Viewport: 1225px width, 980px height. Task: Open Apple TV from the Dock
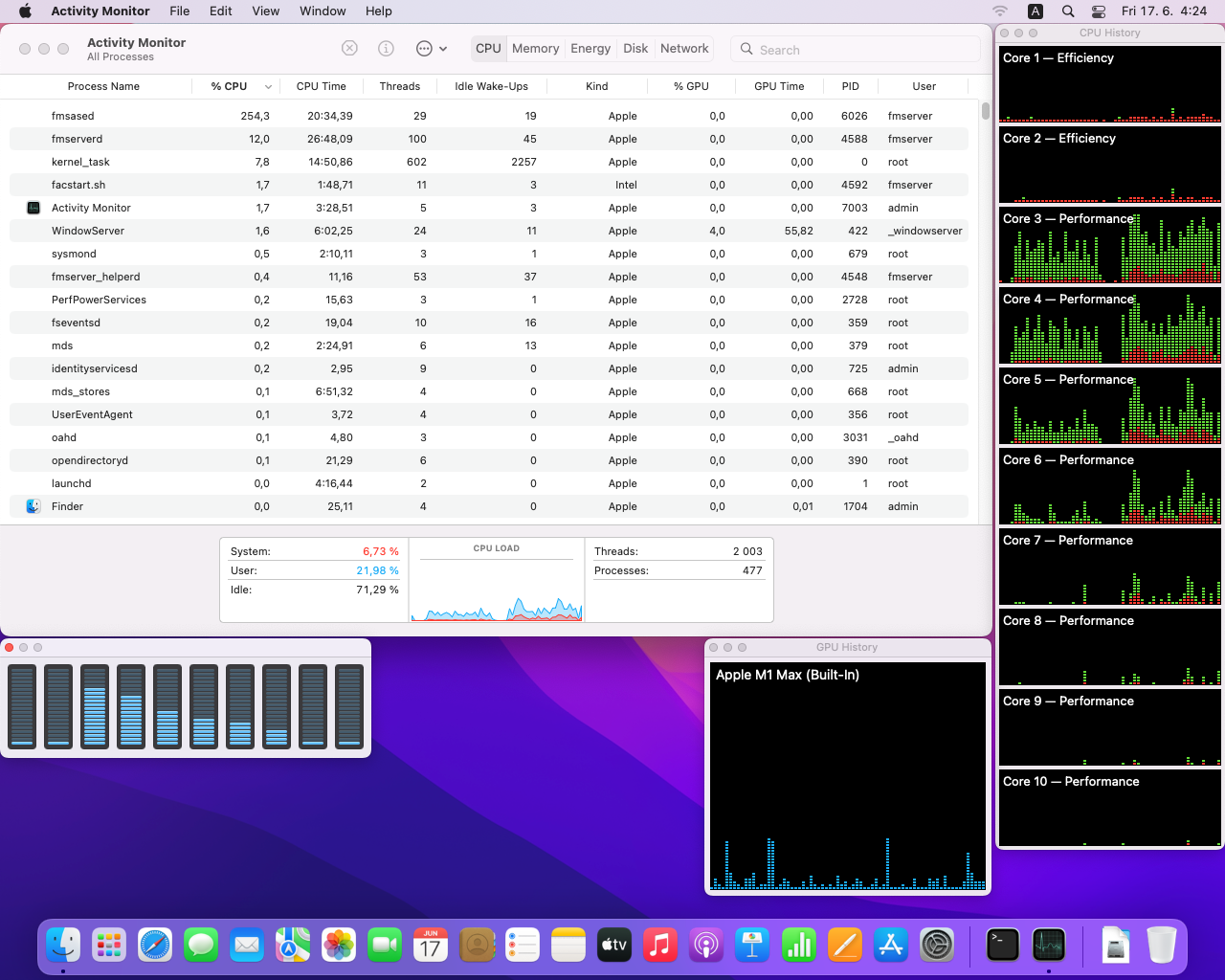(x=614, y=946)
